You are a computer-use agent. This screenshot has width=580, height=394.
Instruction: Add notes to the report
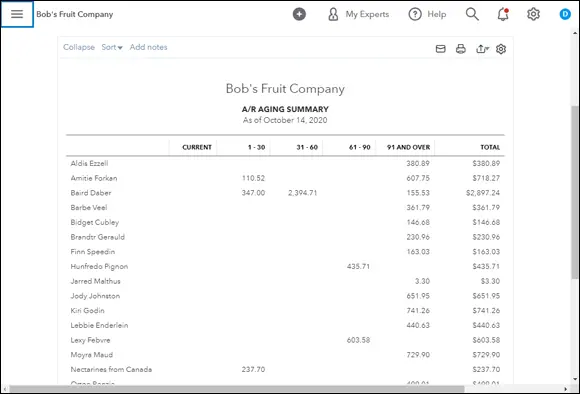tap(148, 47)
